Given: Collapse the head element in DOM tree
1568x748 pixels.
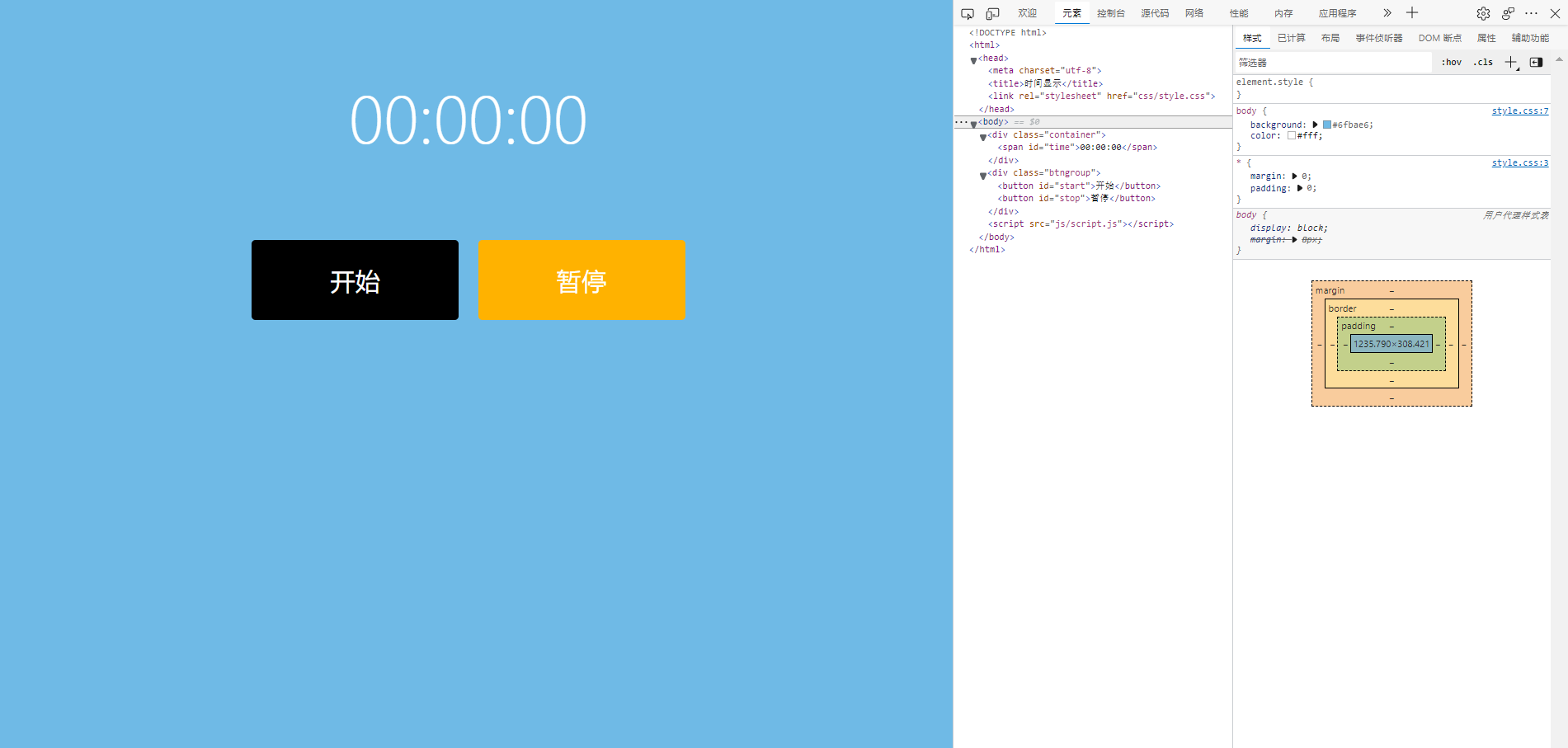Looking at the screenshot, I should (x=973, y=58).
